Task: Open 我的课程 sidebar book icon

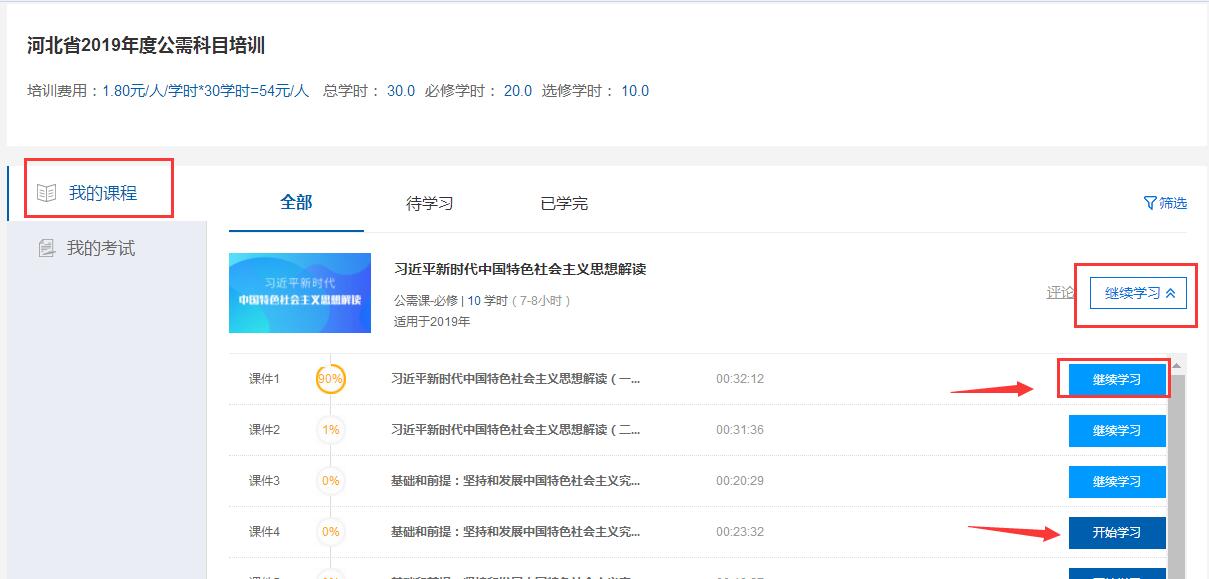Action: (46, 193)
